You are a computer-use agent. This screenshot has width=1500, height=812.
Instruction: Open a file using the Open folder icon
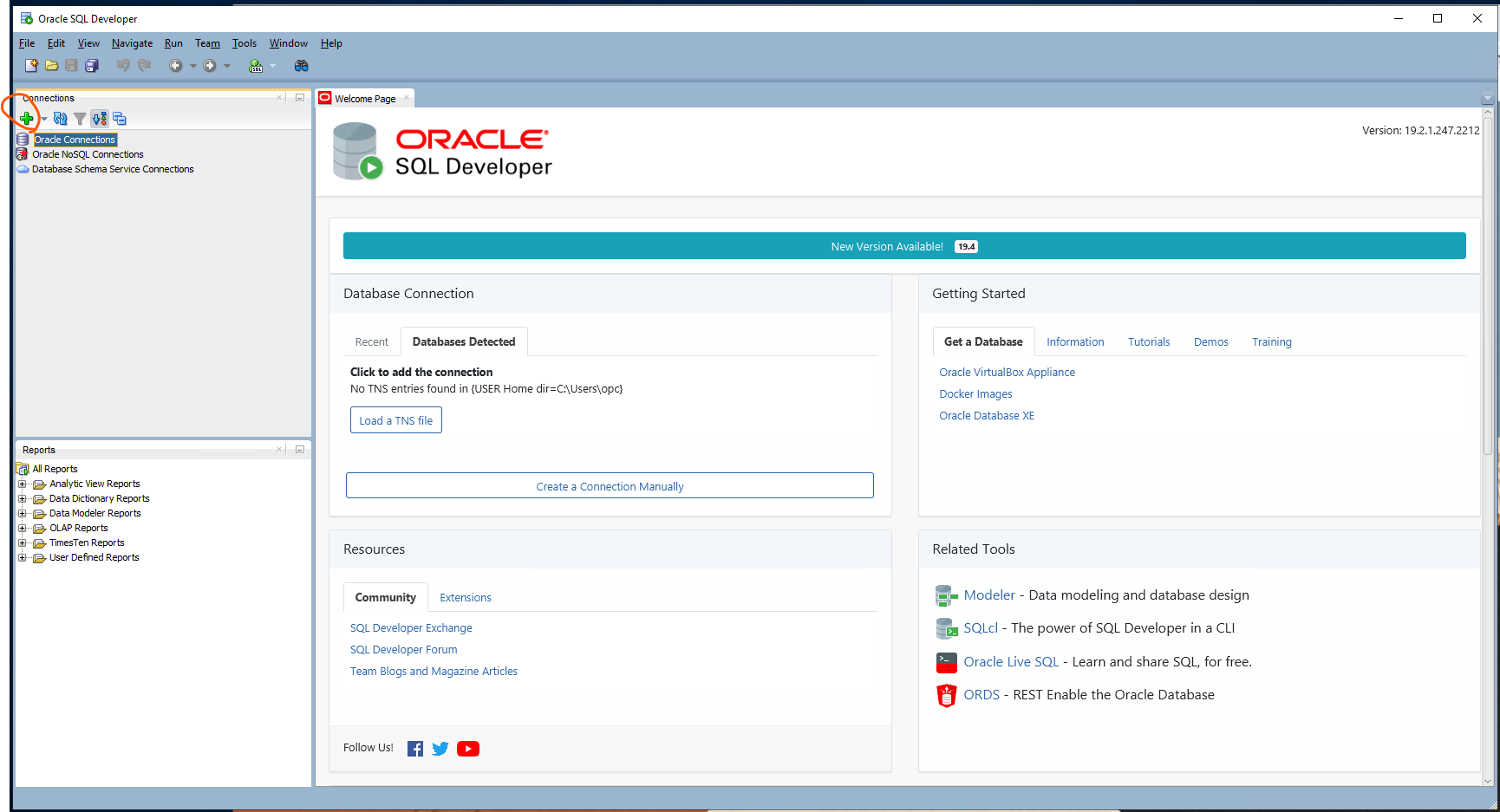51,65
